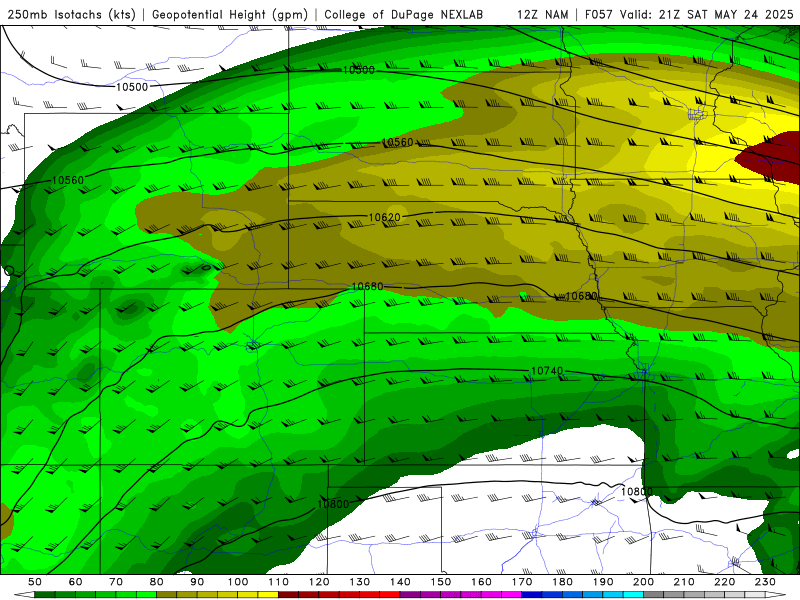
Task: Click the "College of DuPage NEXLAB" label
Action: point(404,14)
